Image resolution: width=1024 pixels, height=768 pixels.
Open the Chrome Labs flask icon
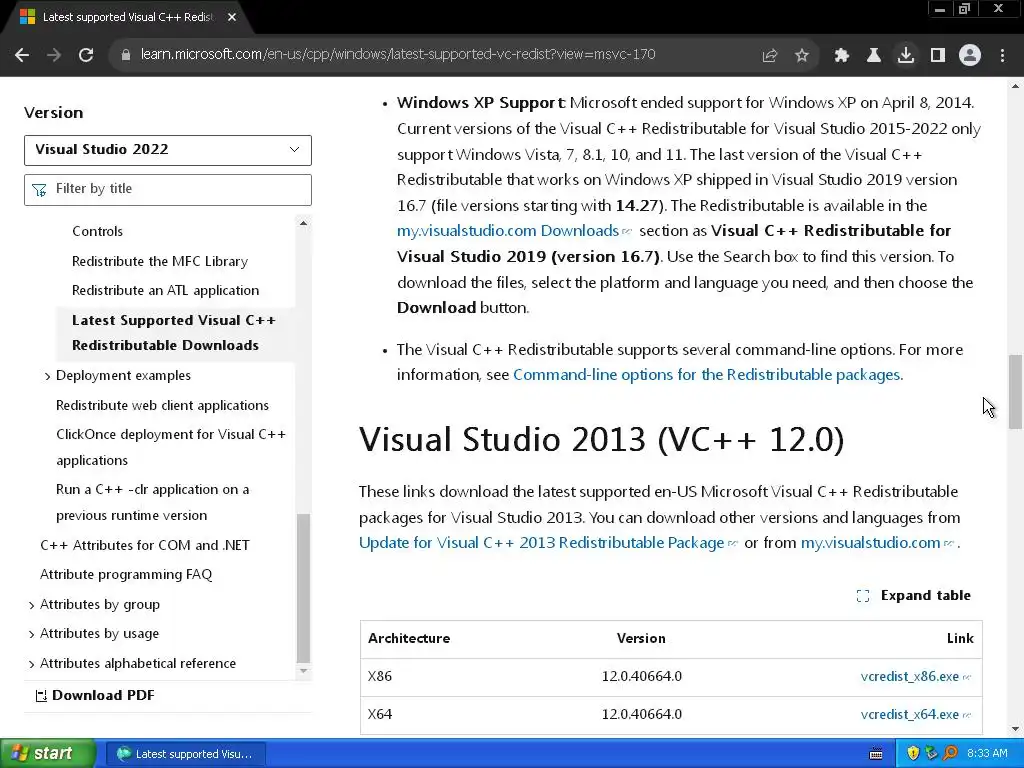tap(873, 55)
